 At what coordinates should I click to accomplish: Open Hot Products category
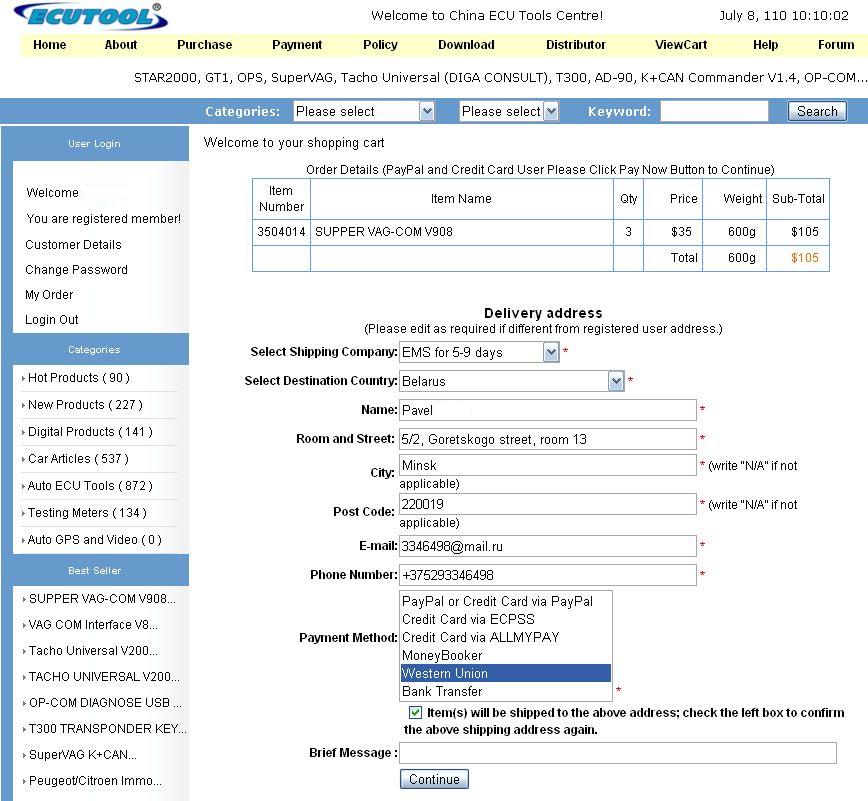click(78, 378)
